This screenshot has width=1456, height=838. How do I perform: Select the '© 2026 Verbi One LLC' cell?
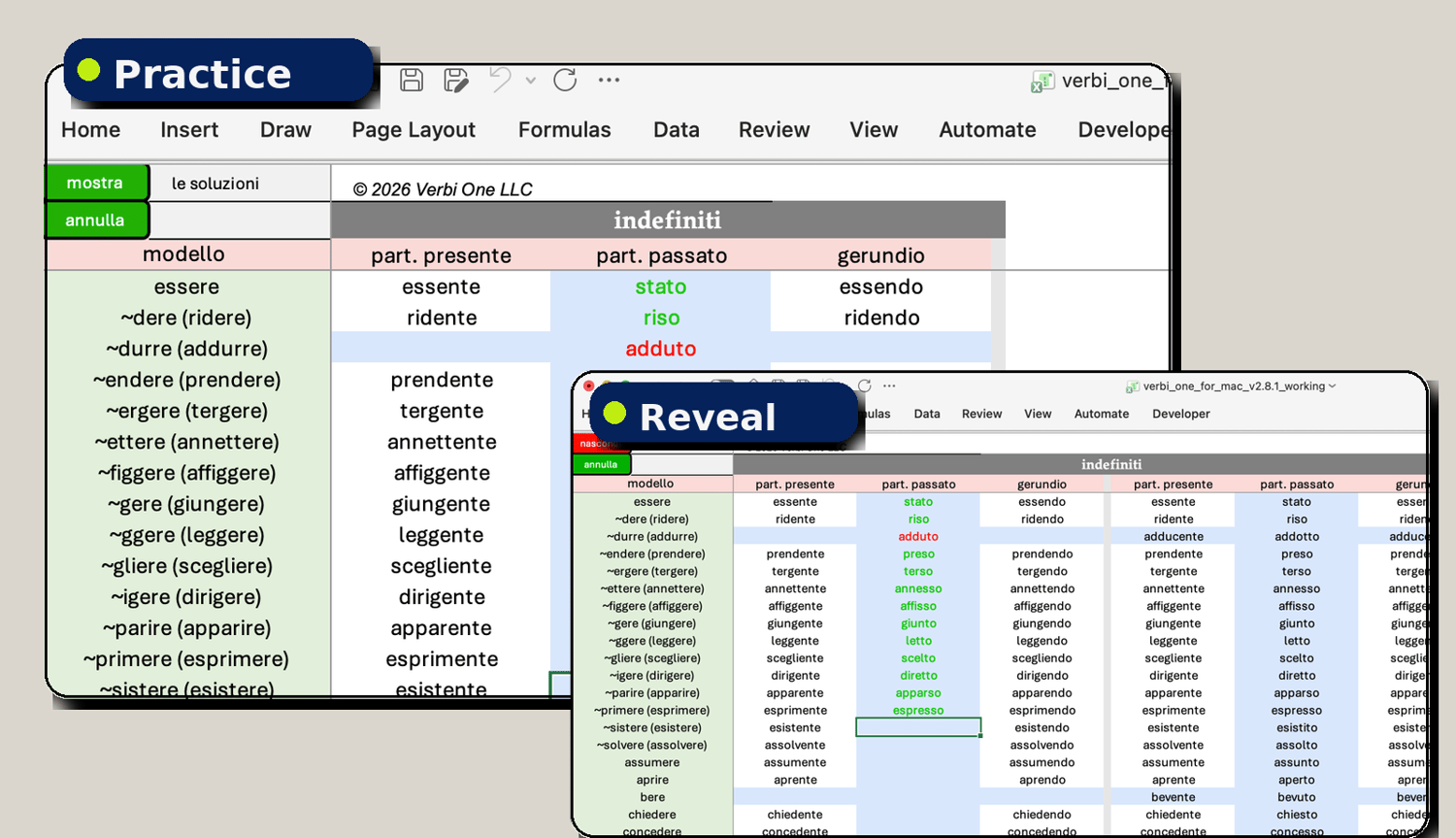443,189
